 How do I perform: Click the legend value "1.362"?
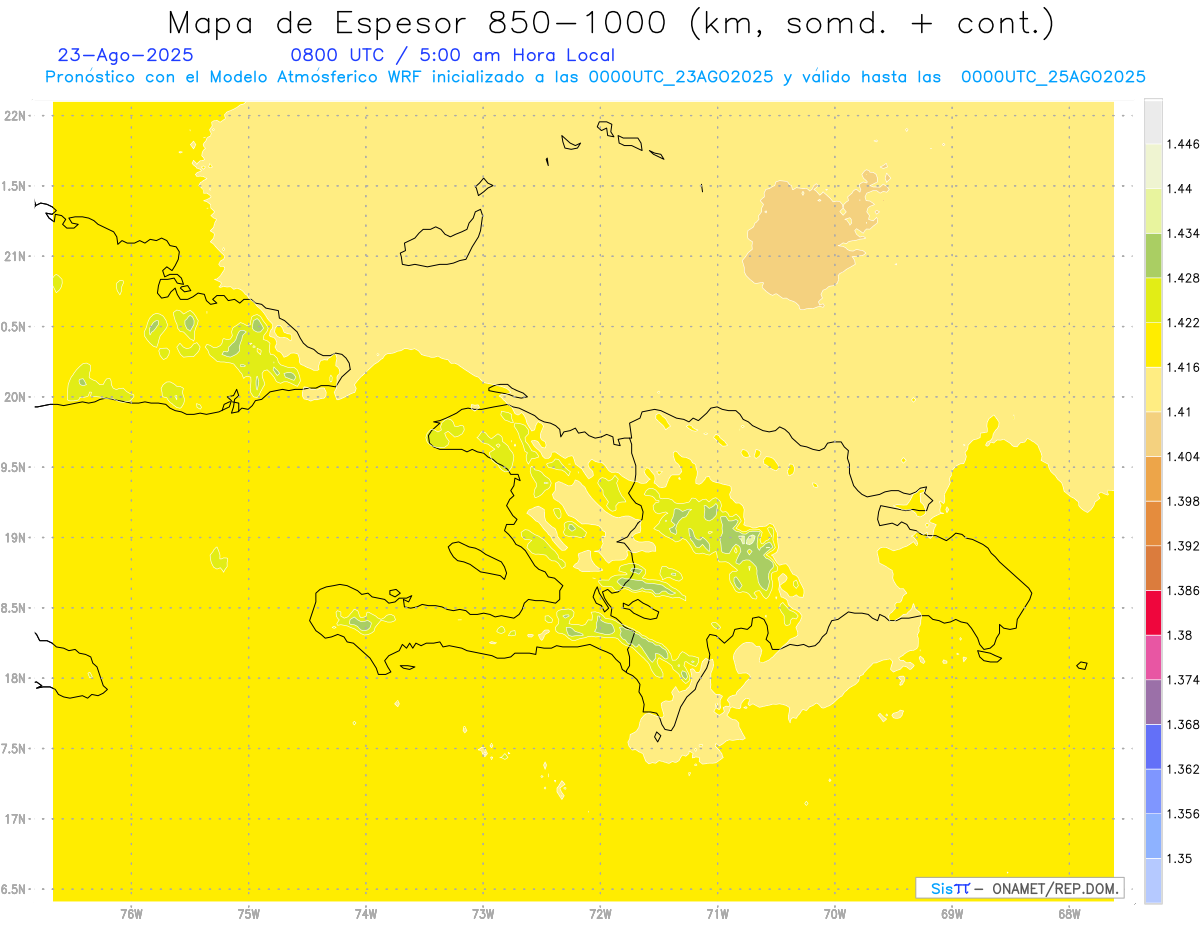click(1182, 769)
